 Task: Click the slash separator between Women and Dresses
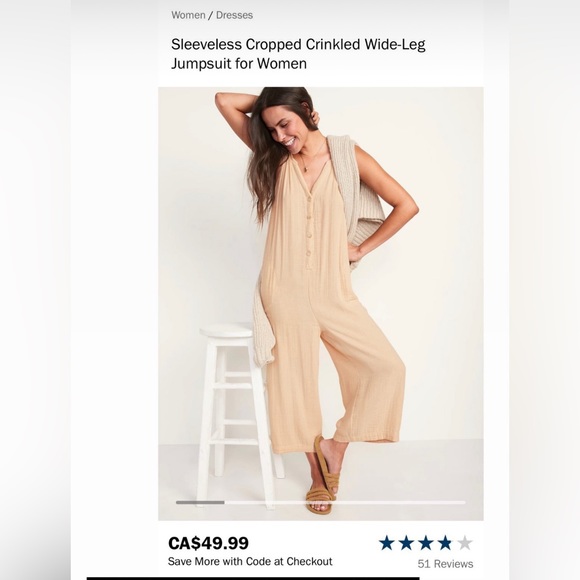[x=210, y=16]
